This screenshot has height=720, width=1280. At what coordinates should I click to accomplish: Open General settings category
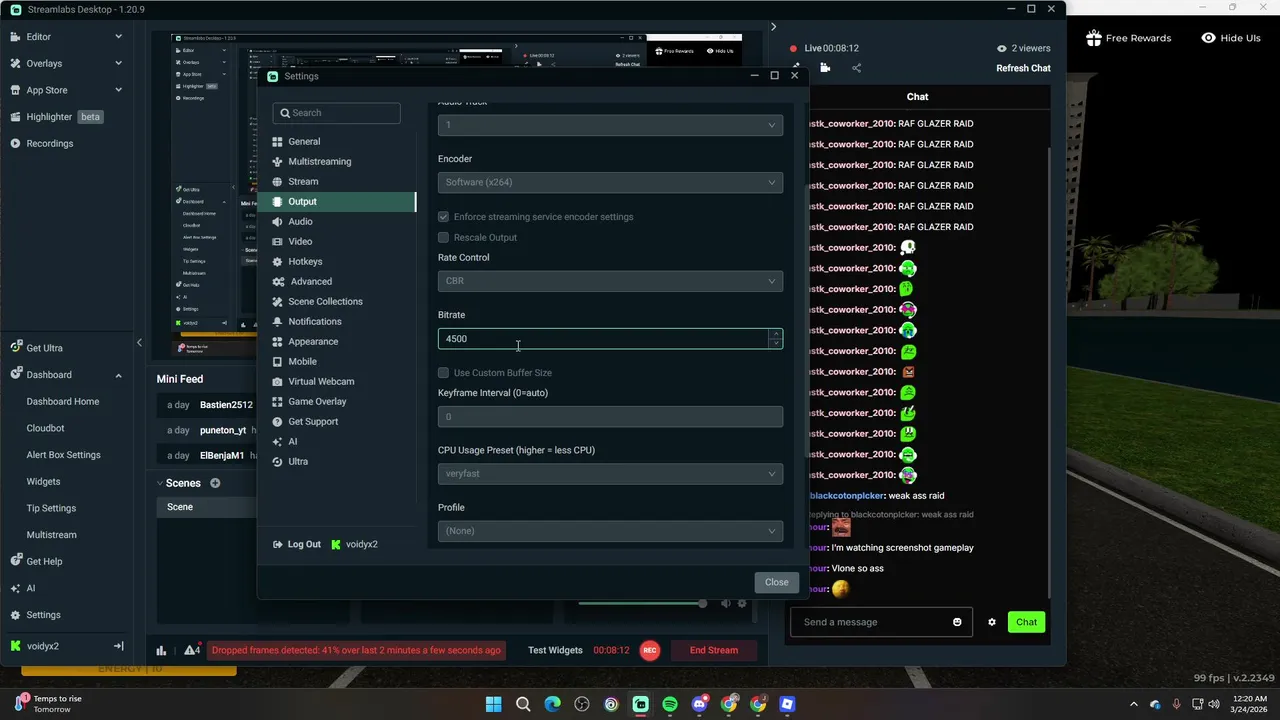pos(304,141)
